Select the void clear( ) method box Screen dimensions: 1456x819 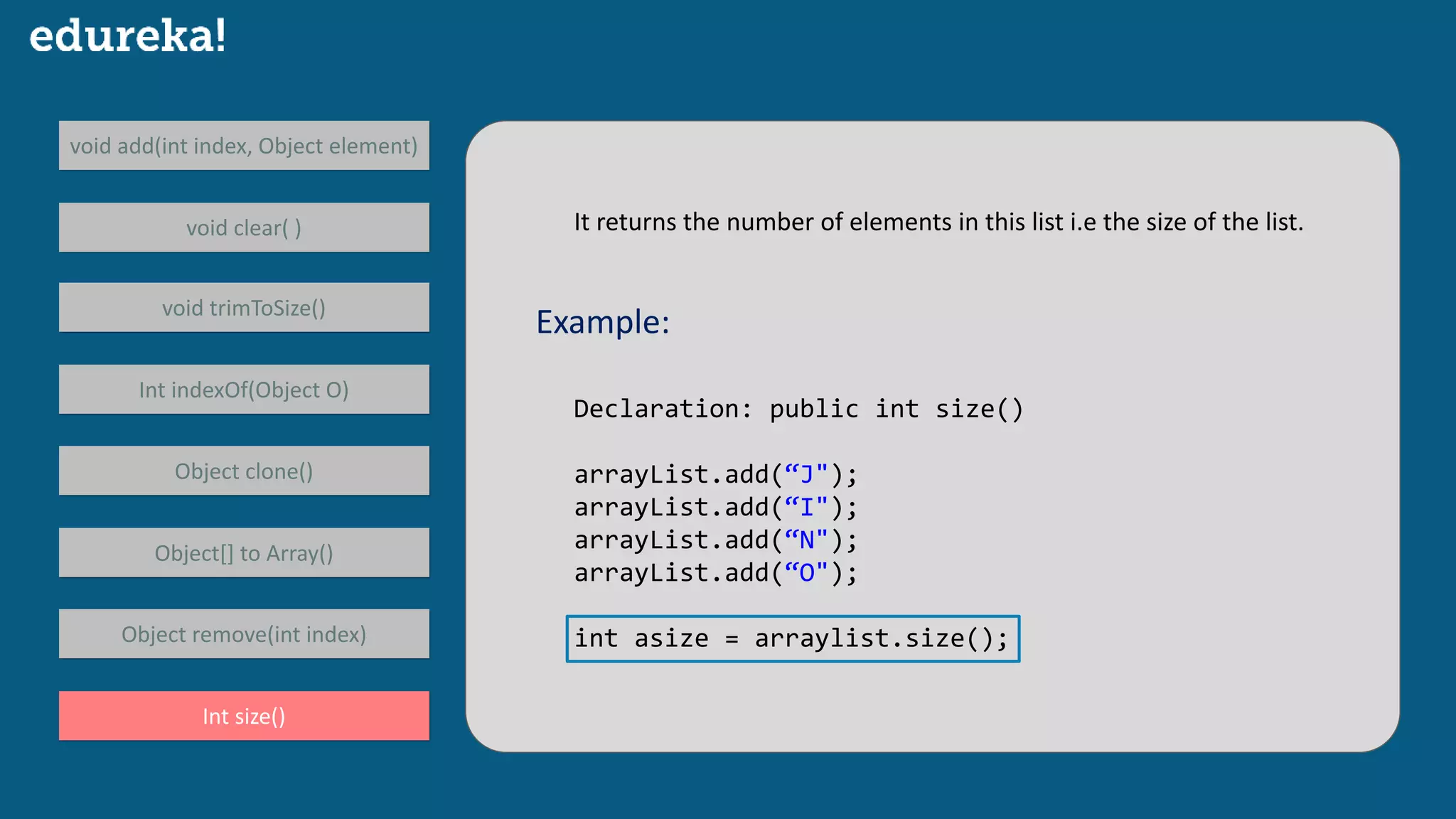[x=244, y=227]
